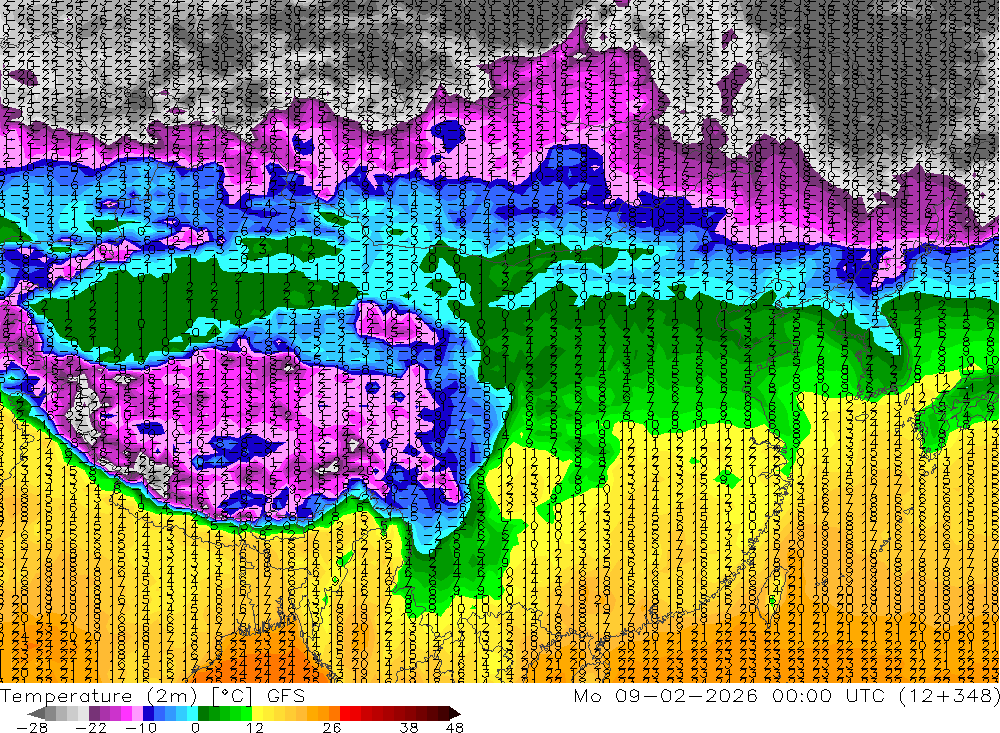Click the '48' legend value
The height and width of the screenshot is (733, 1000).
point(455,728)
